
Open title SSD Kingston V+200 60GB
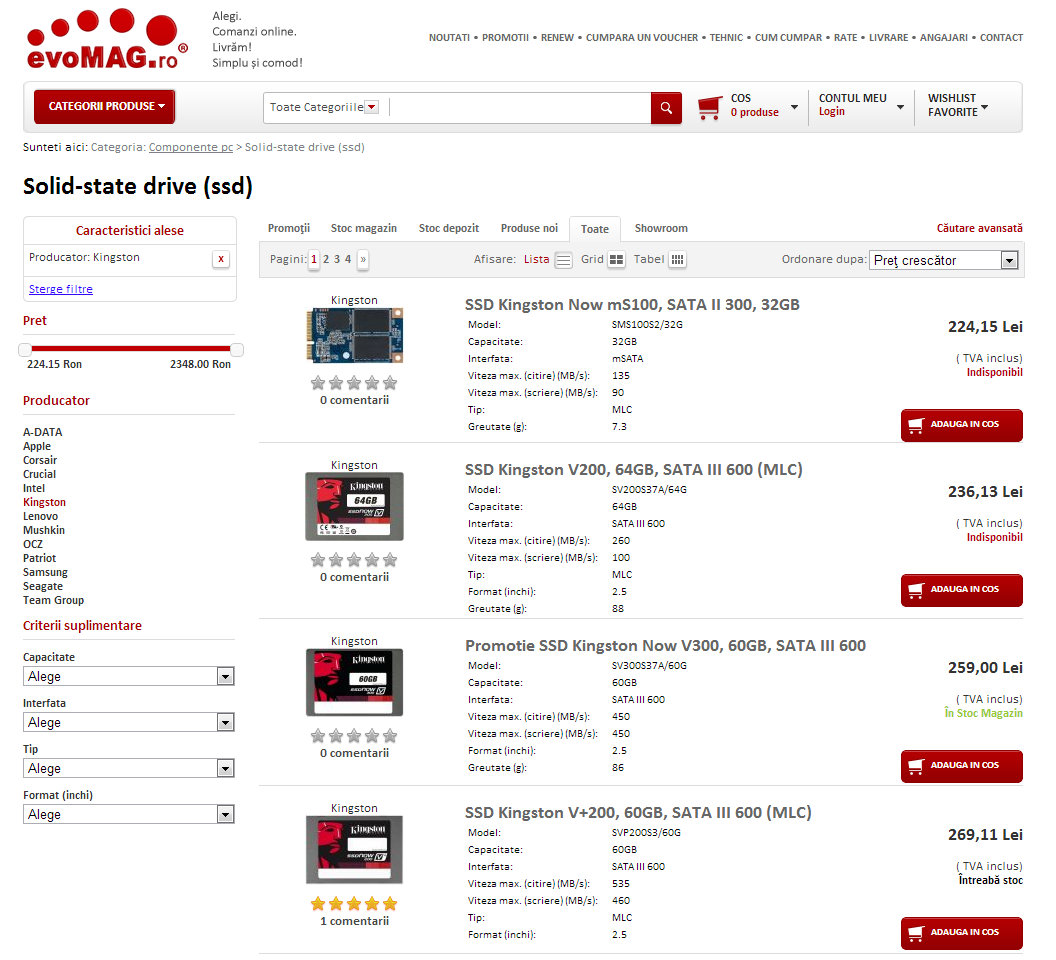tap(638, 813)
